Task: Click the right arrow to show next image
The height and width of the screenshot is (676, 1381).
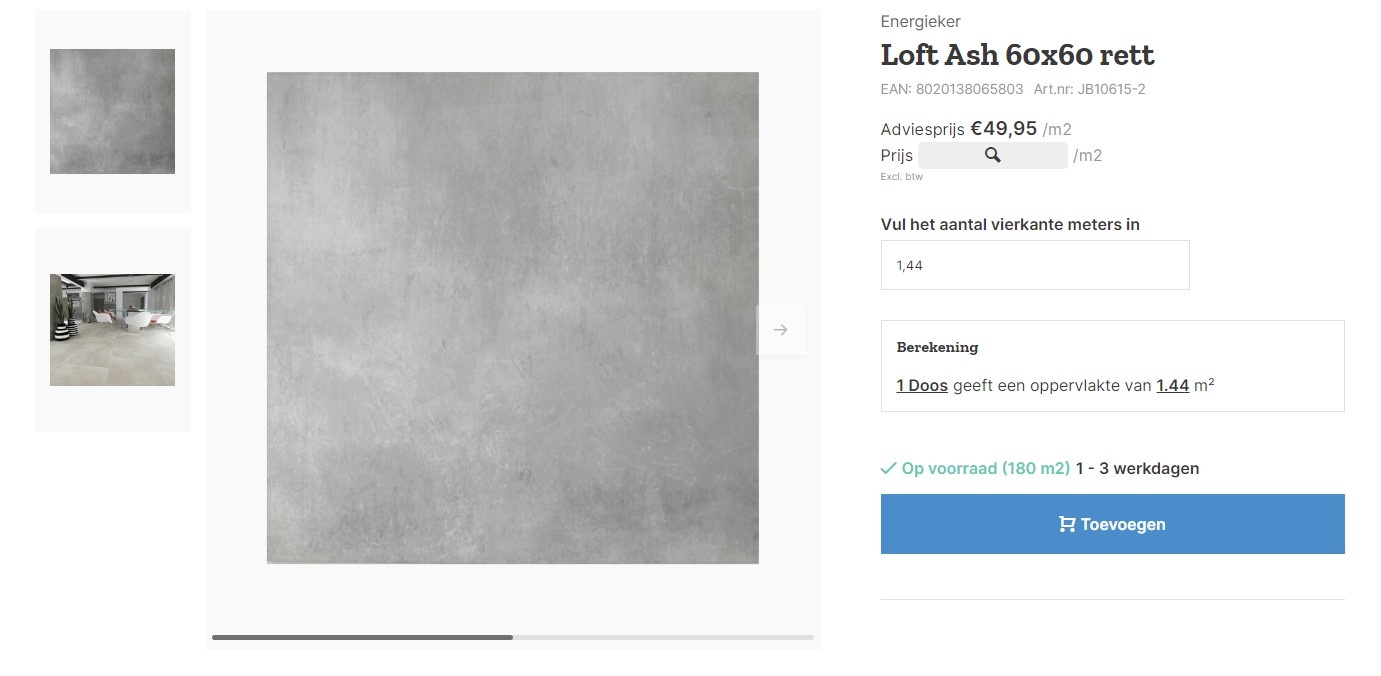Action: (x=781, y=330)
